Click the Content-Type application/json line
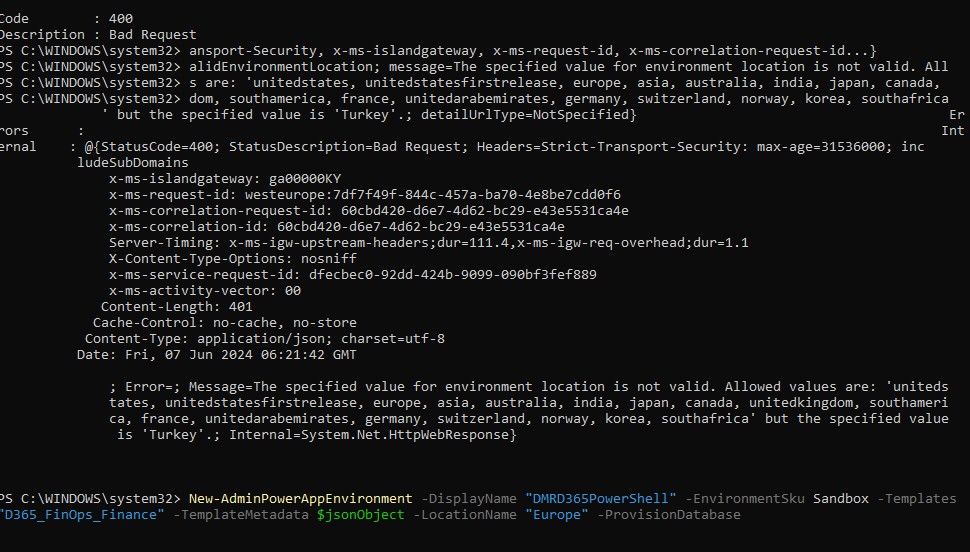 265,339
